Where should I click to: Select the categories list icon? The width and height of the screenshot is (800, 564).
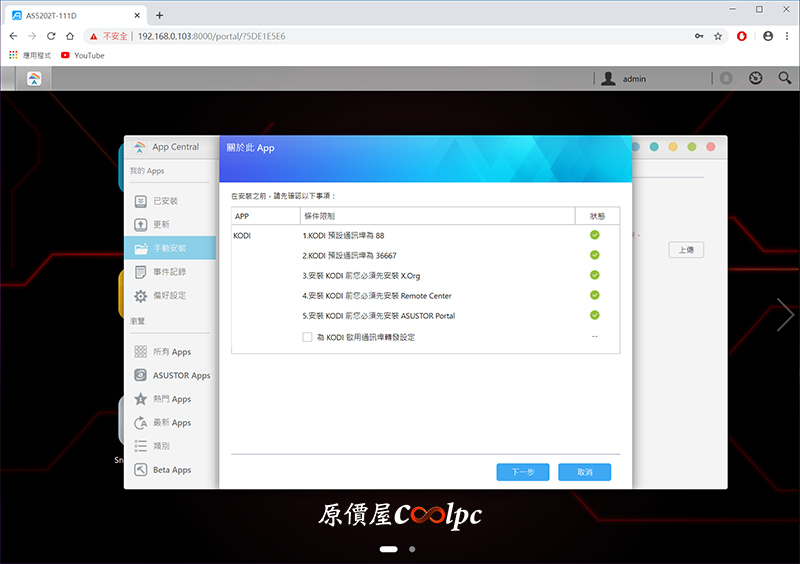click(x=140, y=446)
